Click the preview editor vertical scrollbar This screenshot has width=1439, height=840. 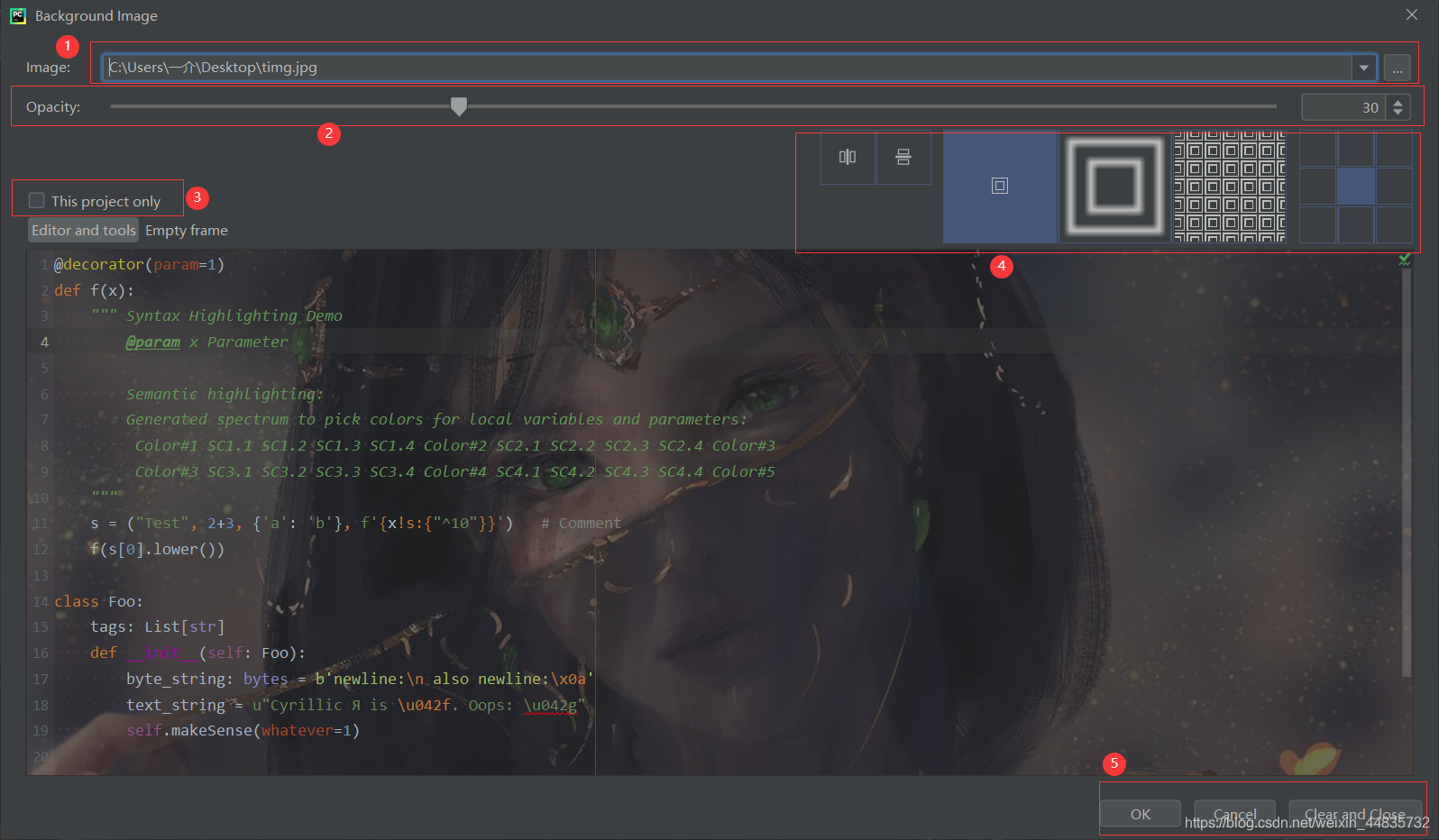(x=1407, y=472)
